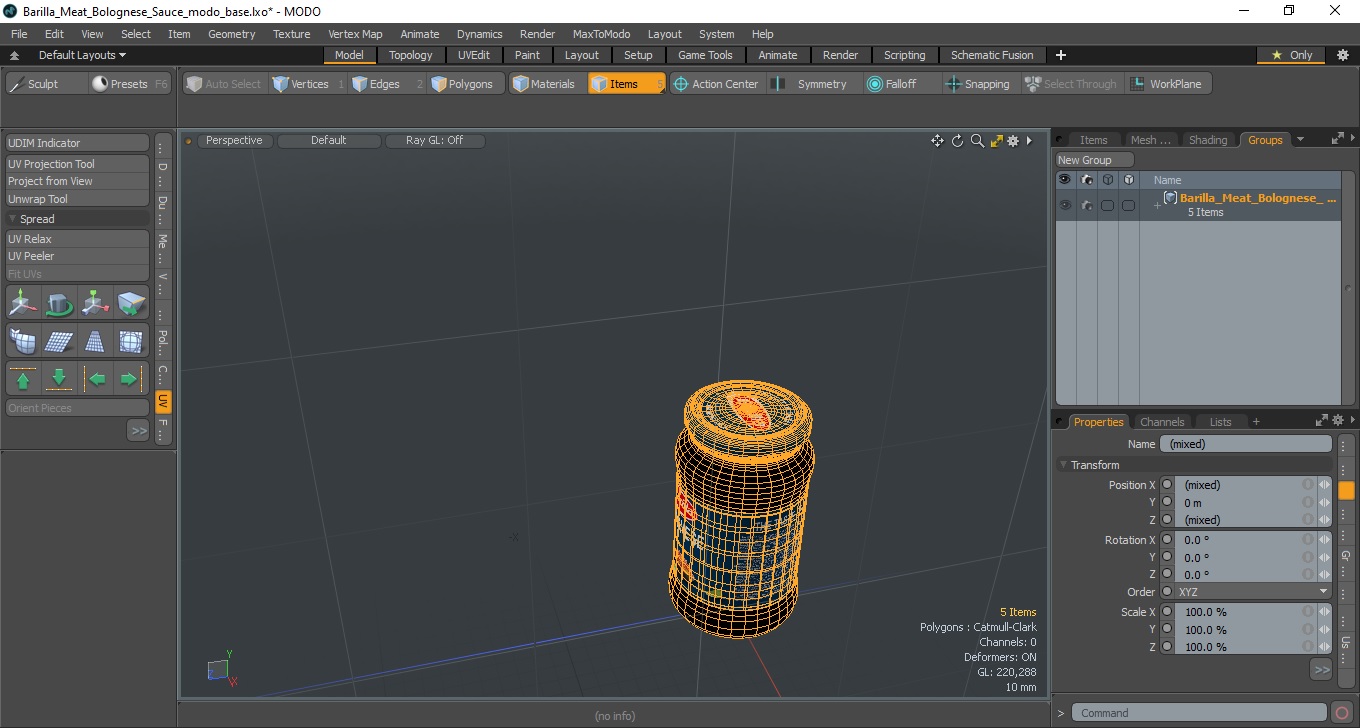
Task: Maximize the 3D viewport with expand icon
Action: click(996, 141)
